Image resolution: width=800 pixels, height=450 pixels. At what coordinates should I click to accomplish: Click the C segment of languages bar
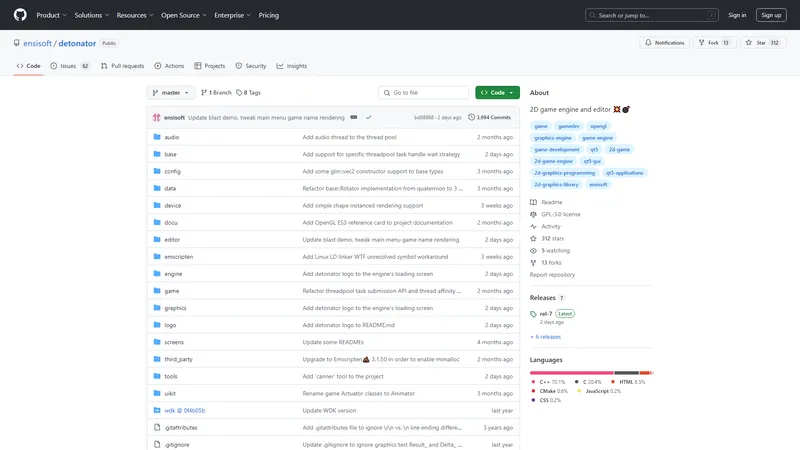click(x=627, y=373)
